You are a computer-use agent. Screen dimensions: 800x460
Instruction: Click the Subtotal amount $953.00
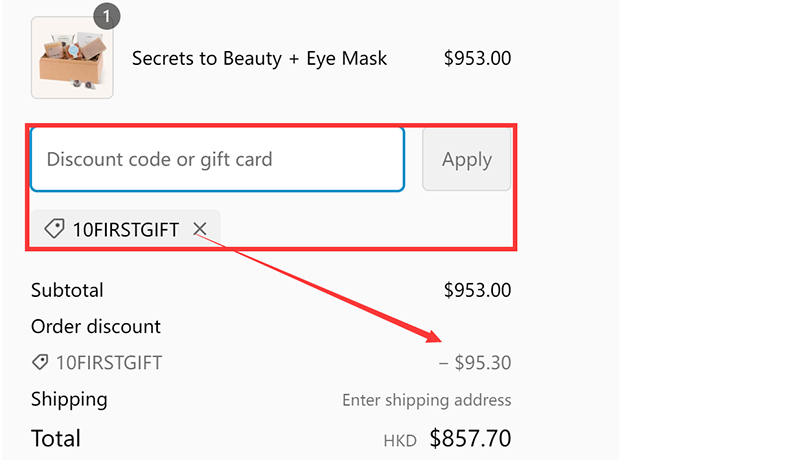477,291
